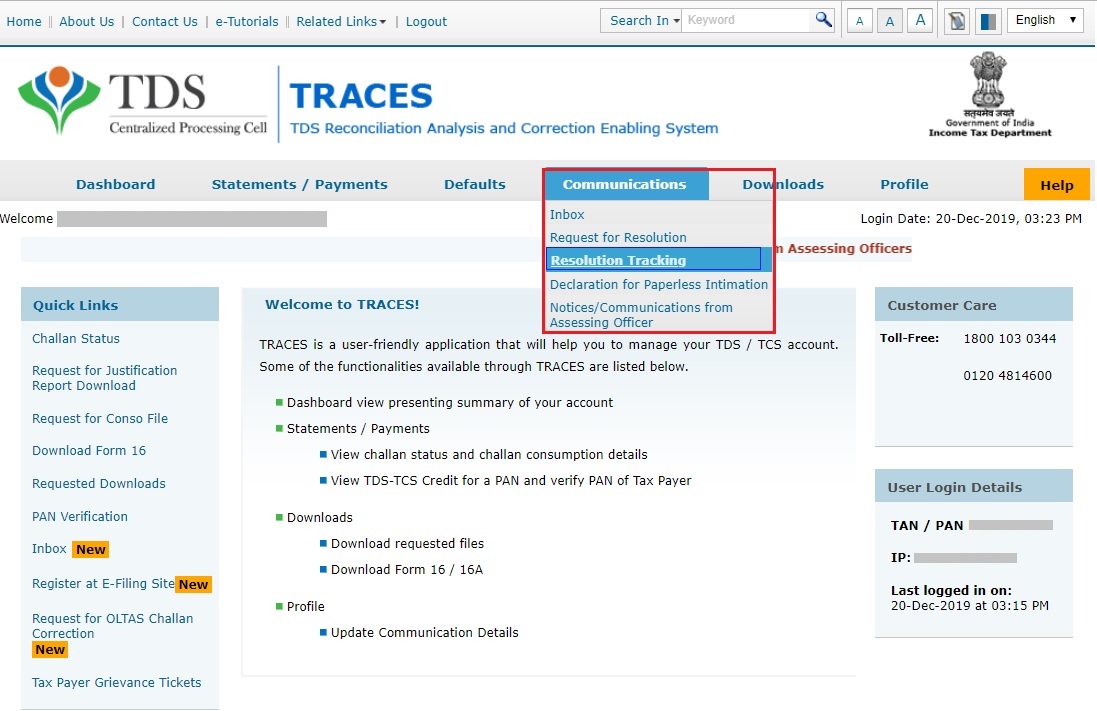The height and width of the screenshot is (711, 1097).
Task: Click the notepad icon near the language selector
Action: pyautogui.click(x=956, y=20)
